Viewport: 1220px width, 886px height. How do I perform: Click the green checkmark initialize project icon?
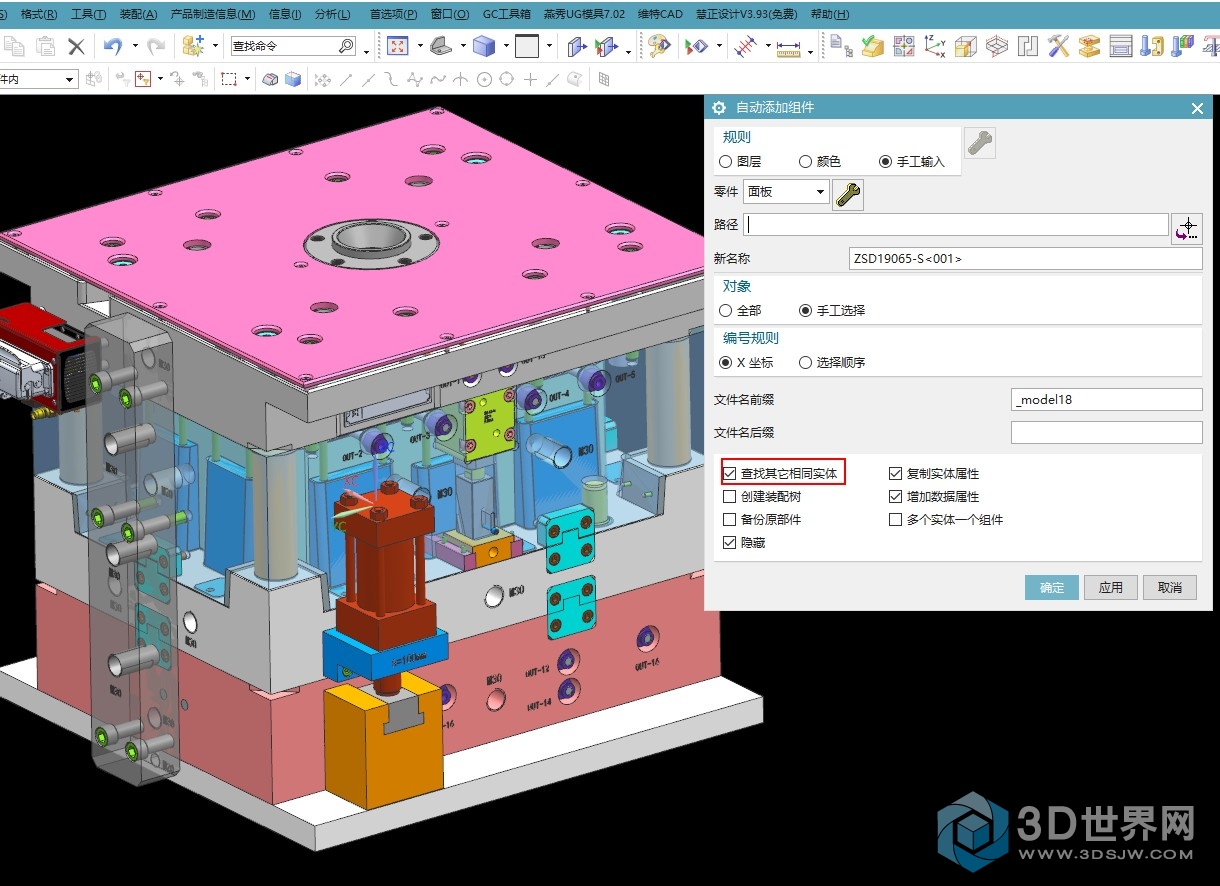click(873, 46)
